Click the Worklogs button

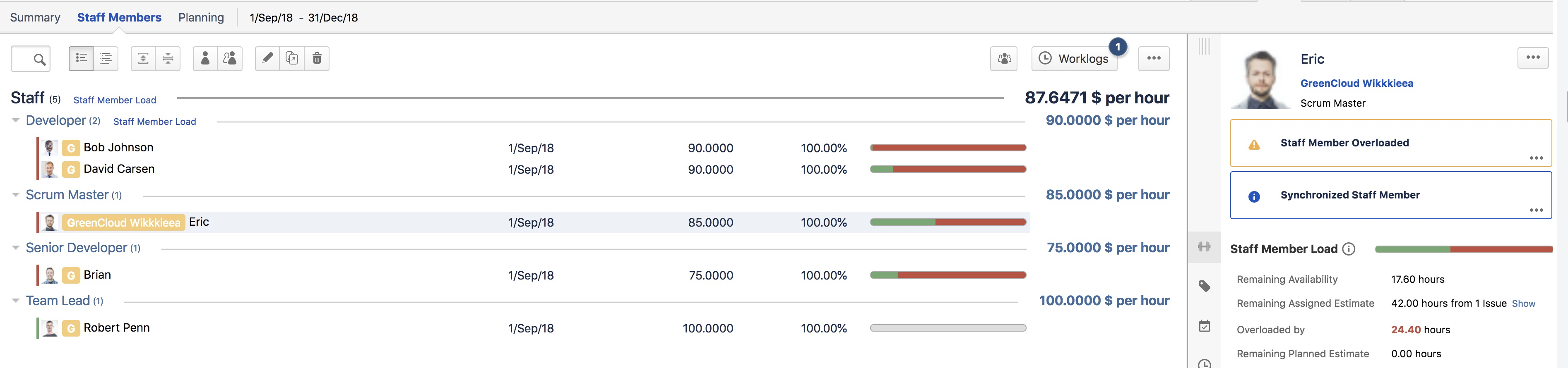tap(1074, 58)
